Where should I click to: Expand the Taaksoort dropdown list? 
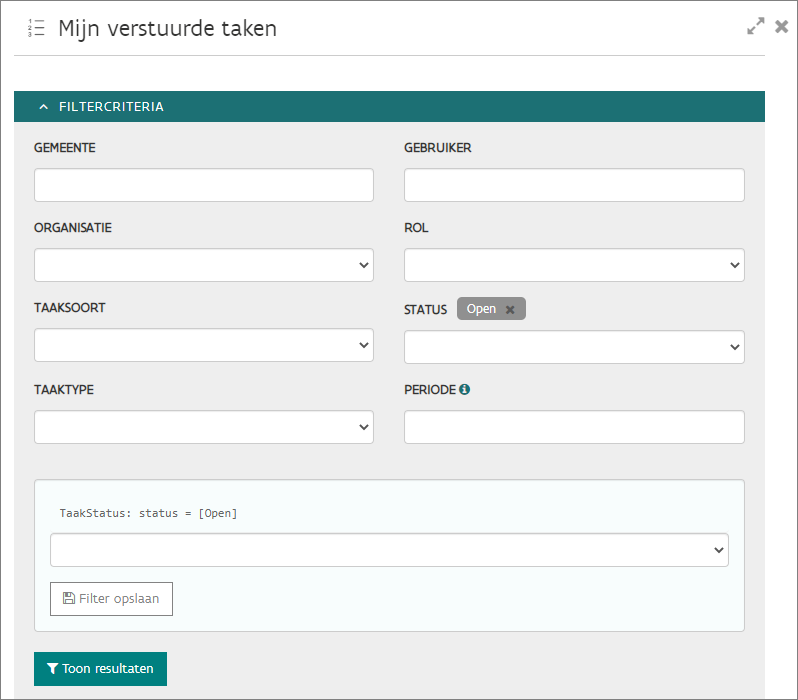pyautogui.click(x=204, y=345)
